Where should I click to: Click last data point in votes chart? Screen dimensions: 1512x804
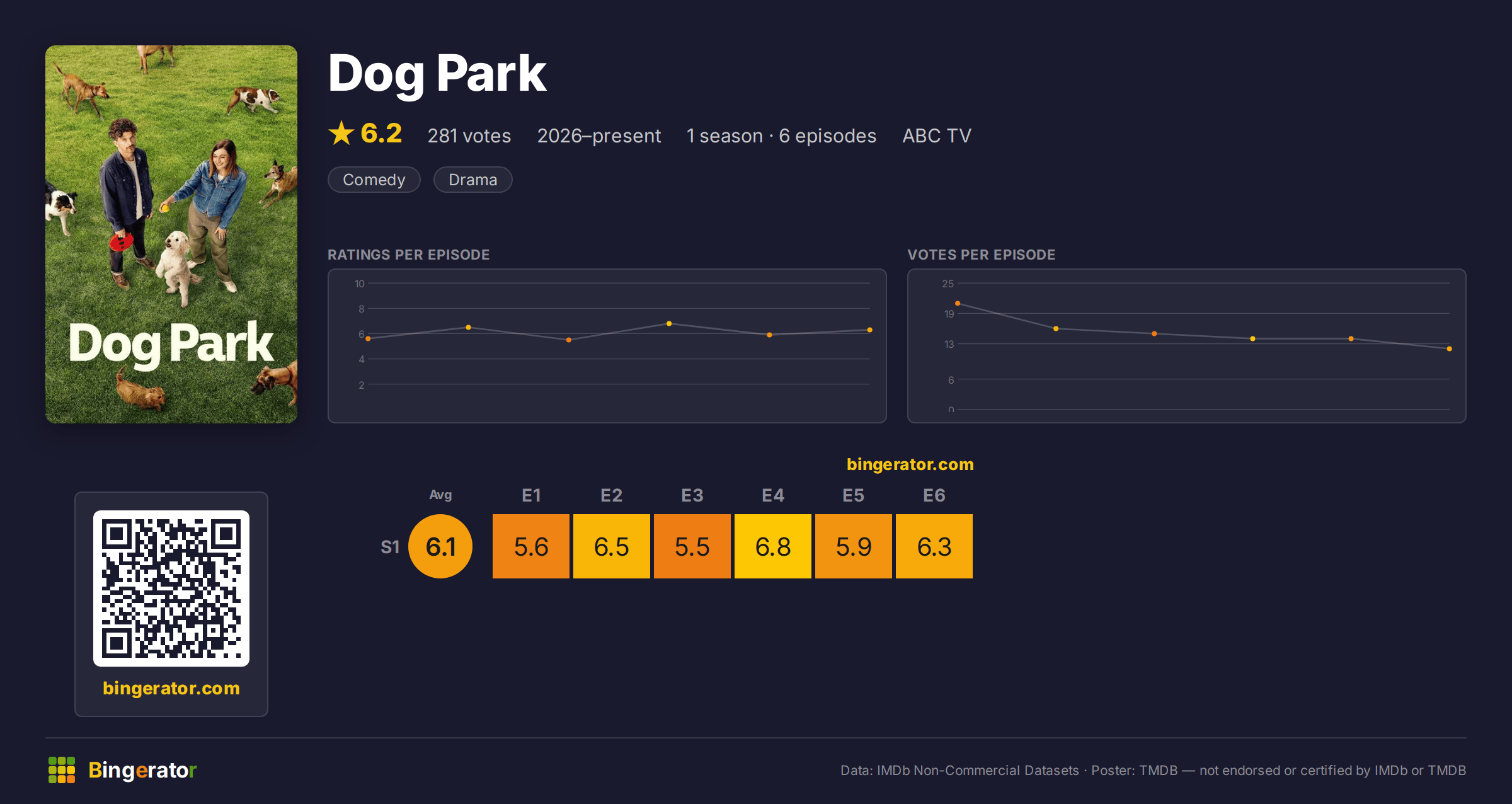(1450, 348)
